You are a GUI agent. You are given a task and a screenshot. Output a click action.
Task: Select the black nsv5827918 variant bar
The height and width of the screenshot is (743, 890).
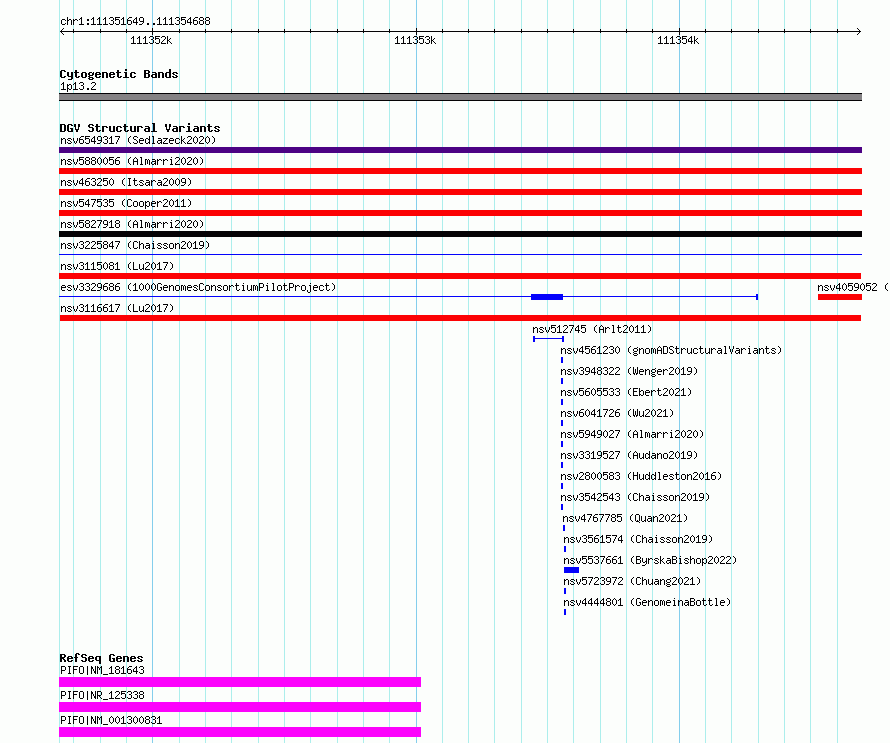click(460, 234)
